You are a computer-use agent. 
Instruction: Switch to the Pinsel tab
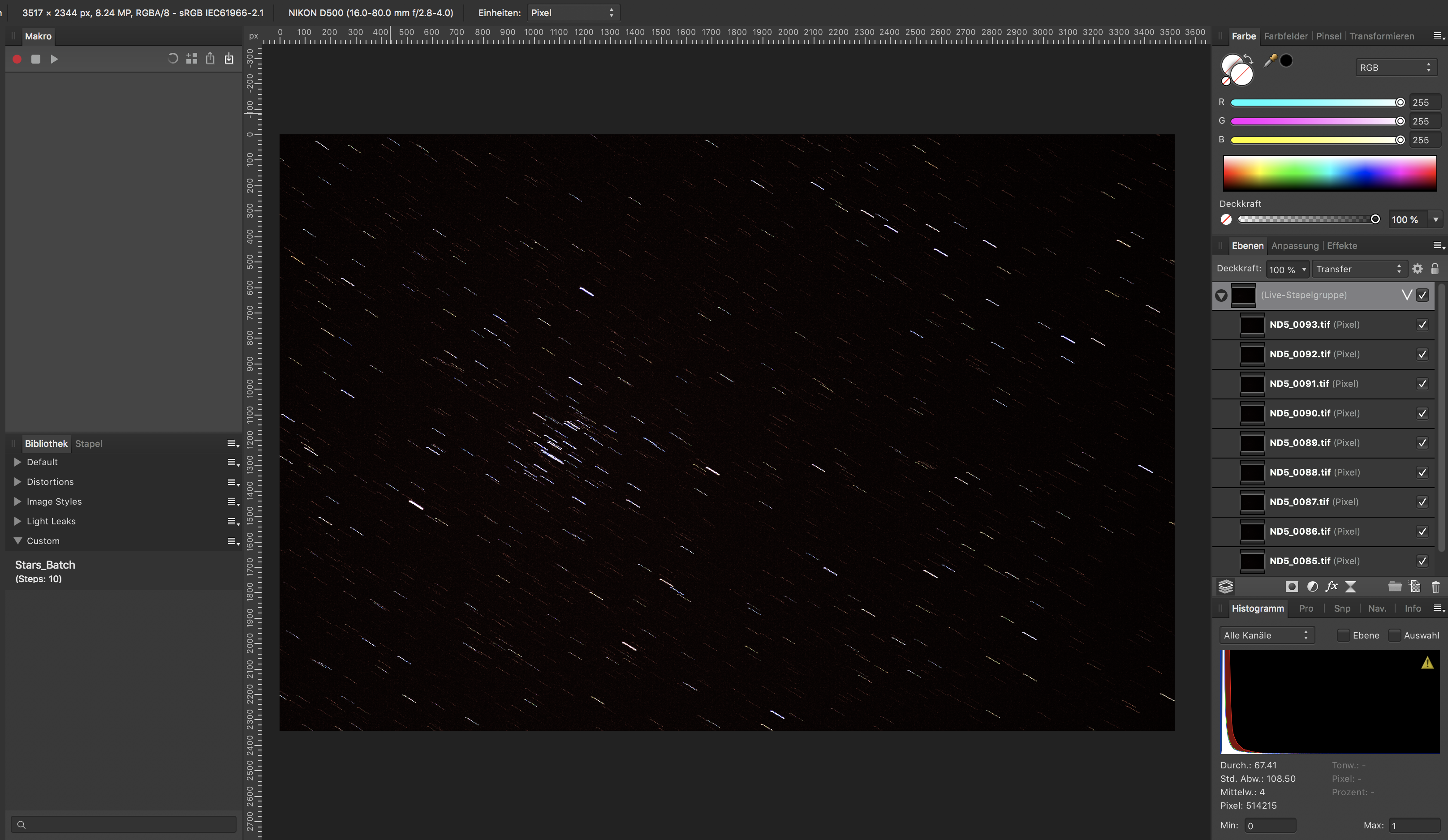[1328, 36]
